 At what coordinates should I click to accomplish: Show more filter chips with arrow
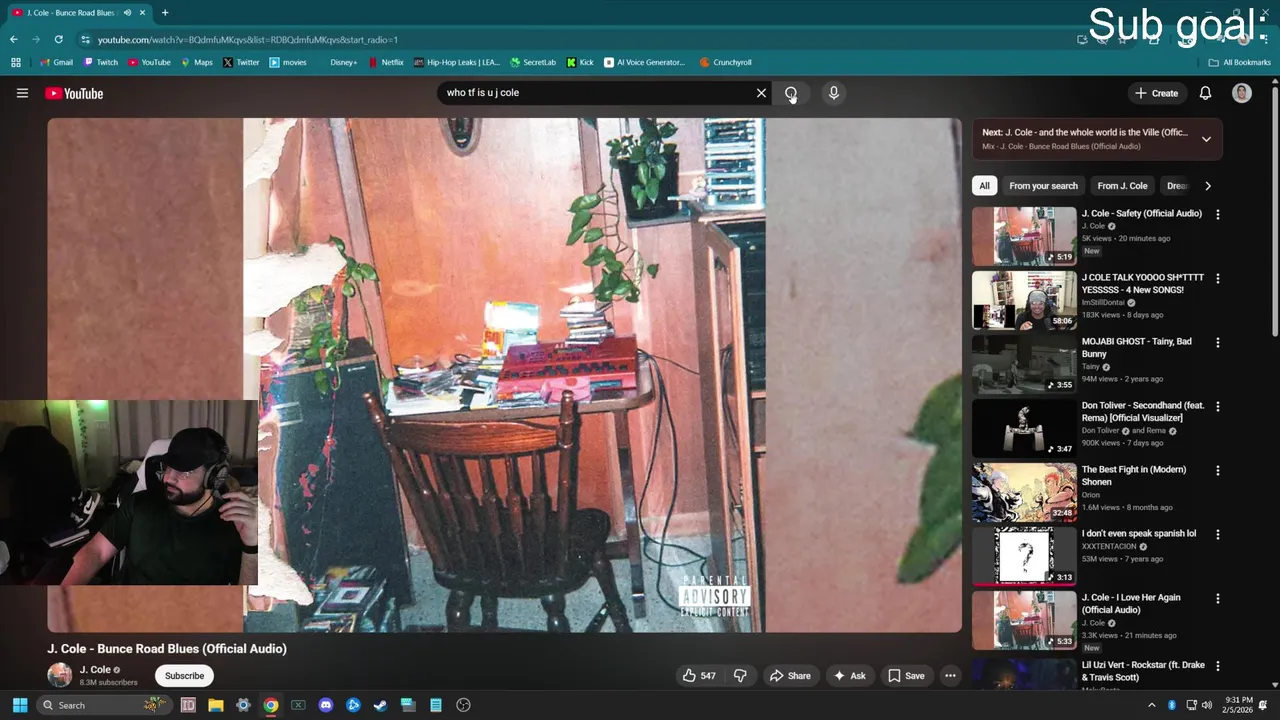coord(1207,186)
